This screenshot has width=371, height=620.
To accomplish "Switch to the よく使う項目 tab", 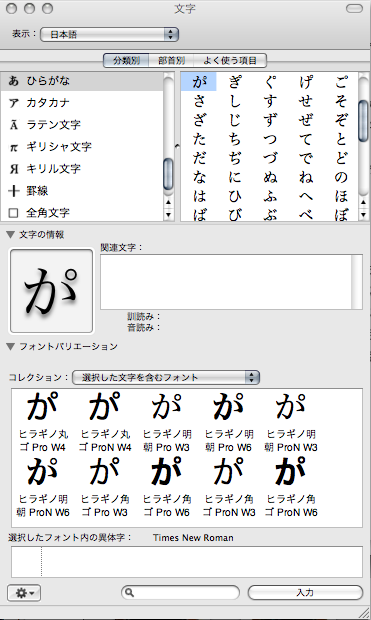I will [x=230, y=60].
